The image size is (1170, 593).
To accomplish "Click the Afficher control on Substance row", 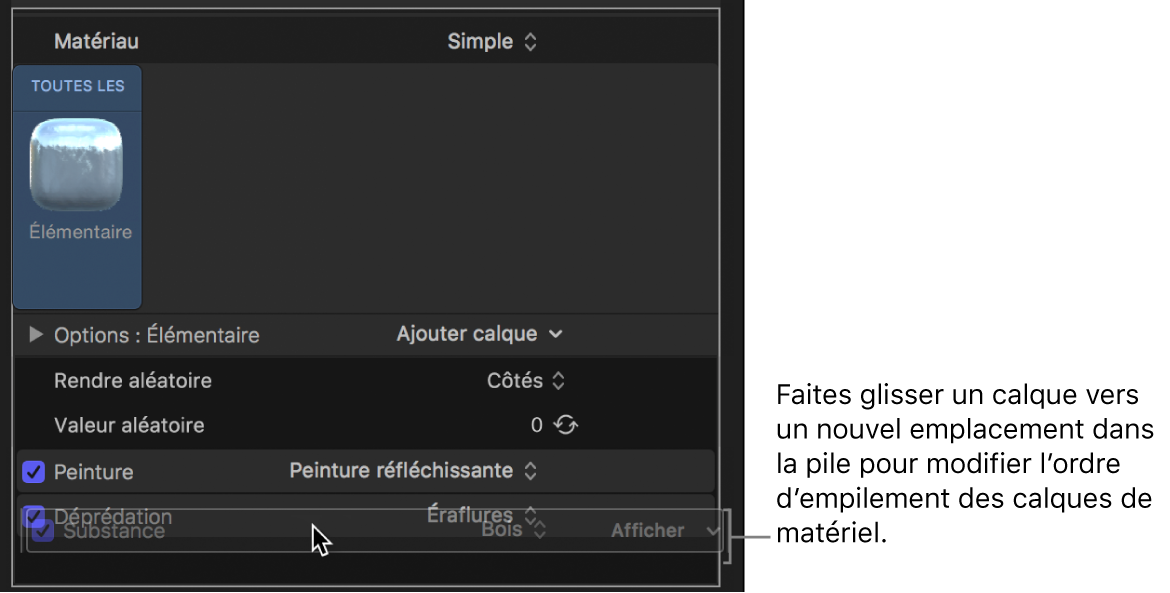I will (x=646, y=530).
